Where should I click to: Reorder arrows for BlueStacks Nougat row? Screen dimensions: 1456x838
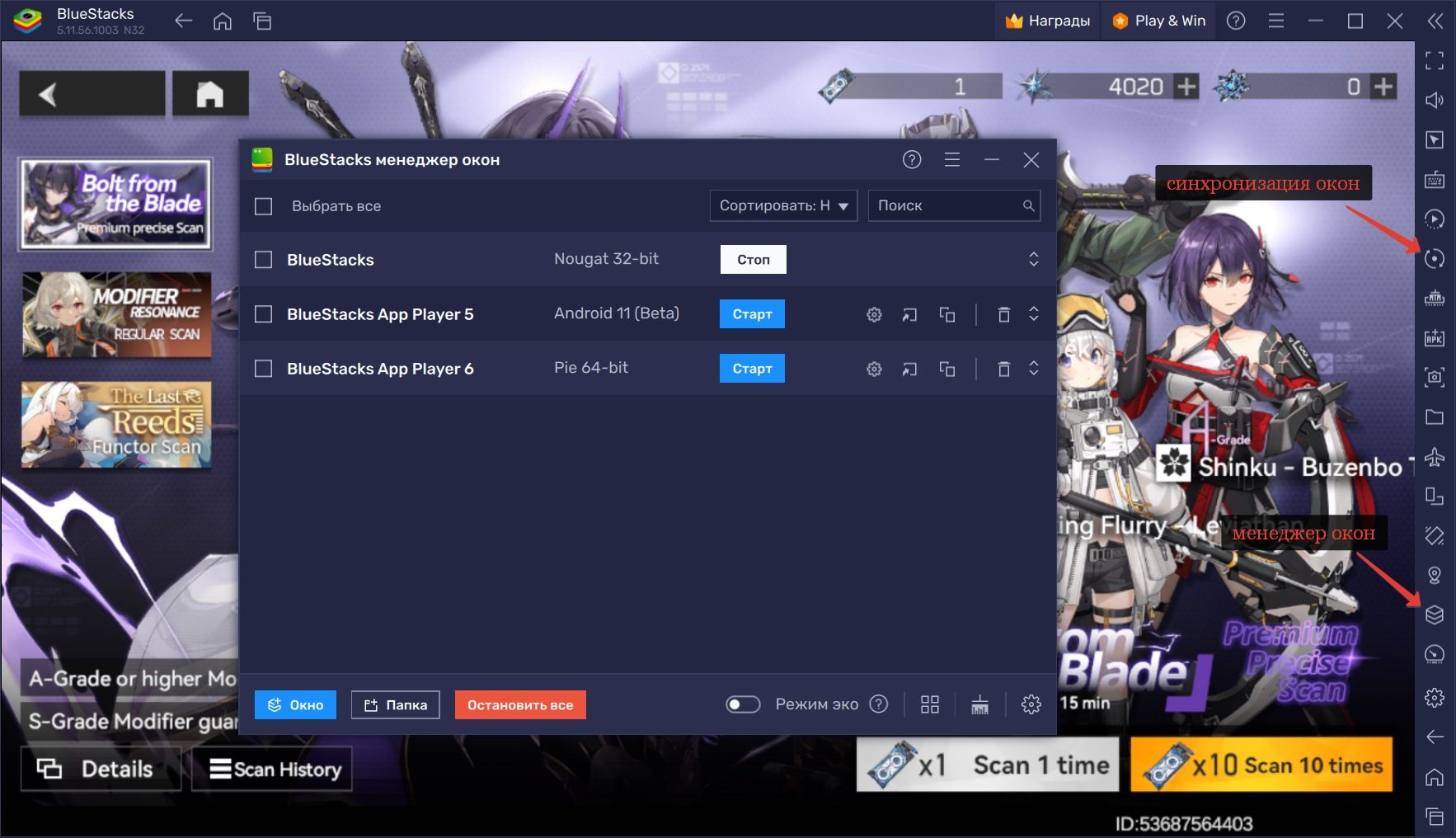click(x=1033, y=260)
